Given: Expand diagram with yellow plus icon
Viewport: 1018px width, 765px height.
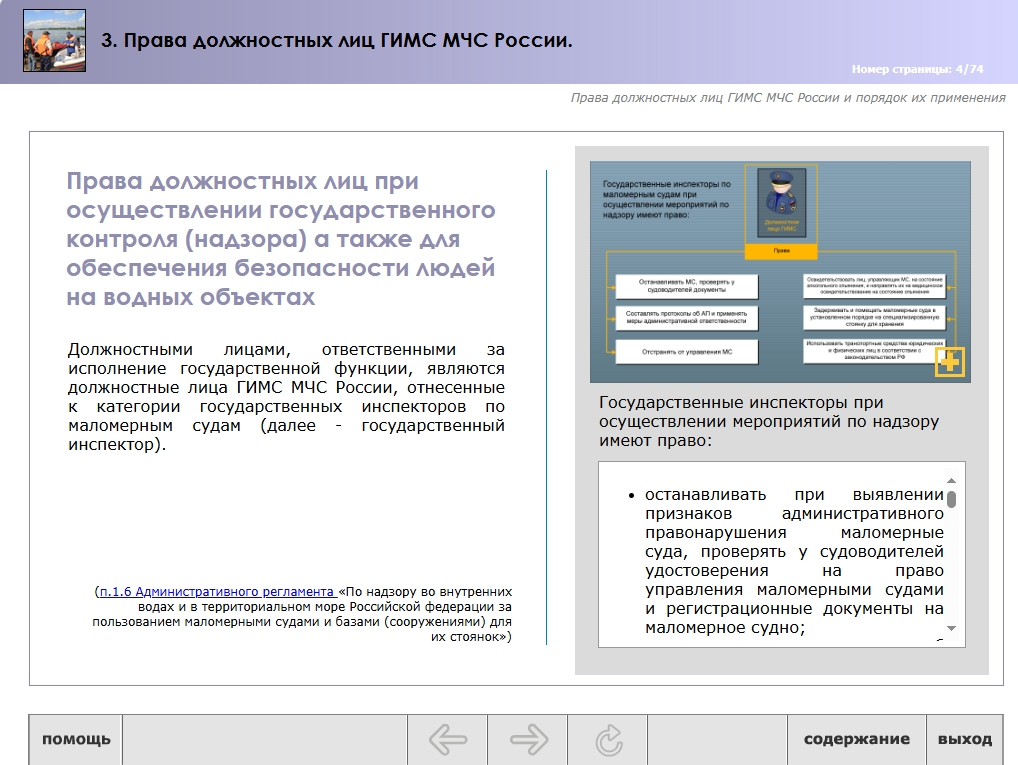Looking at the screenshot, I should [950, 362].
